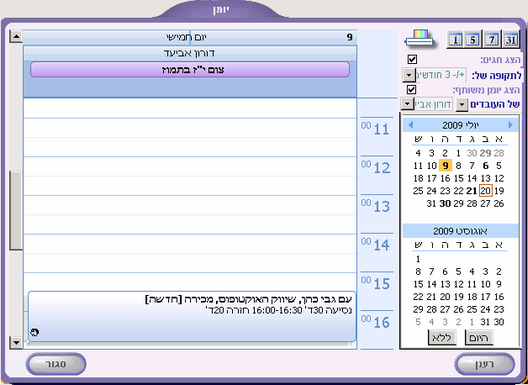The image size is (528, 385).
Task: Click the 14:00 time slot label
Action: click(x=375, y=245)
